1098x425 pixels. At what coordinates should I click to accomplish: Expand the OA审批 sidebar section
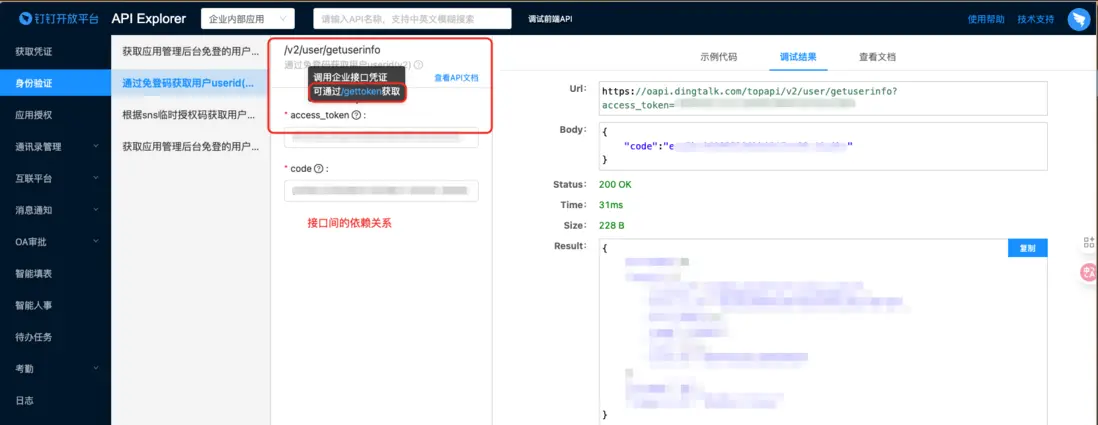click(55, 242)
